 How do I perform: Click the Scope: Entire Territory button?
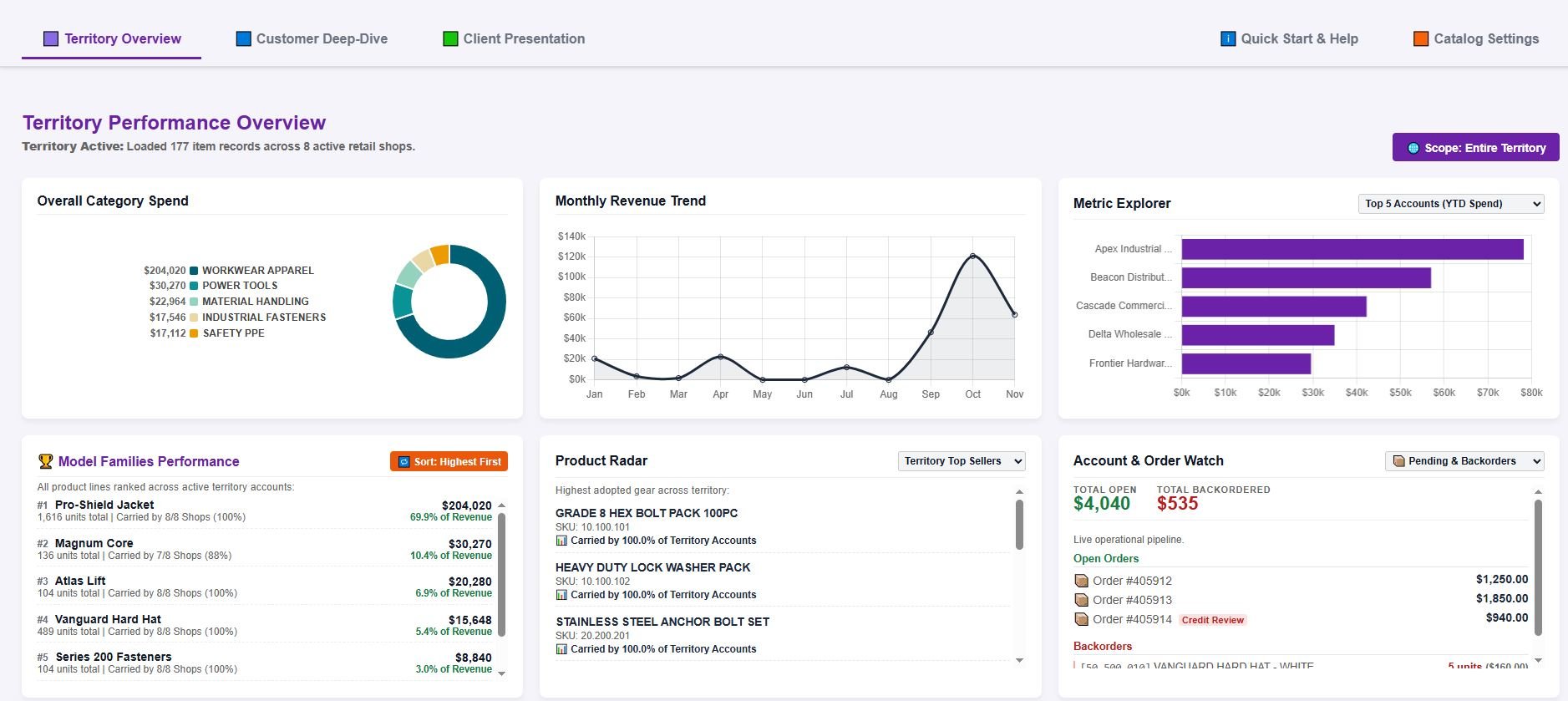1475,148
